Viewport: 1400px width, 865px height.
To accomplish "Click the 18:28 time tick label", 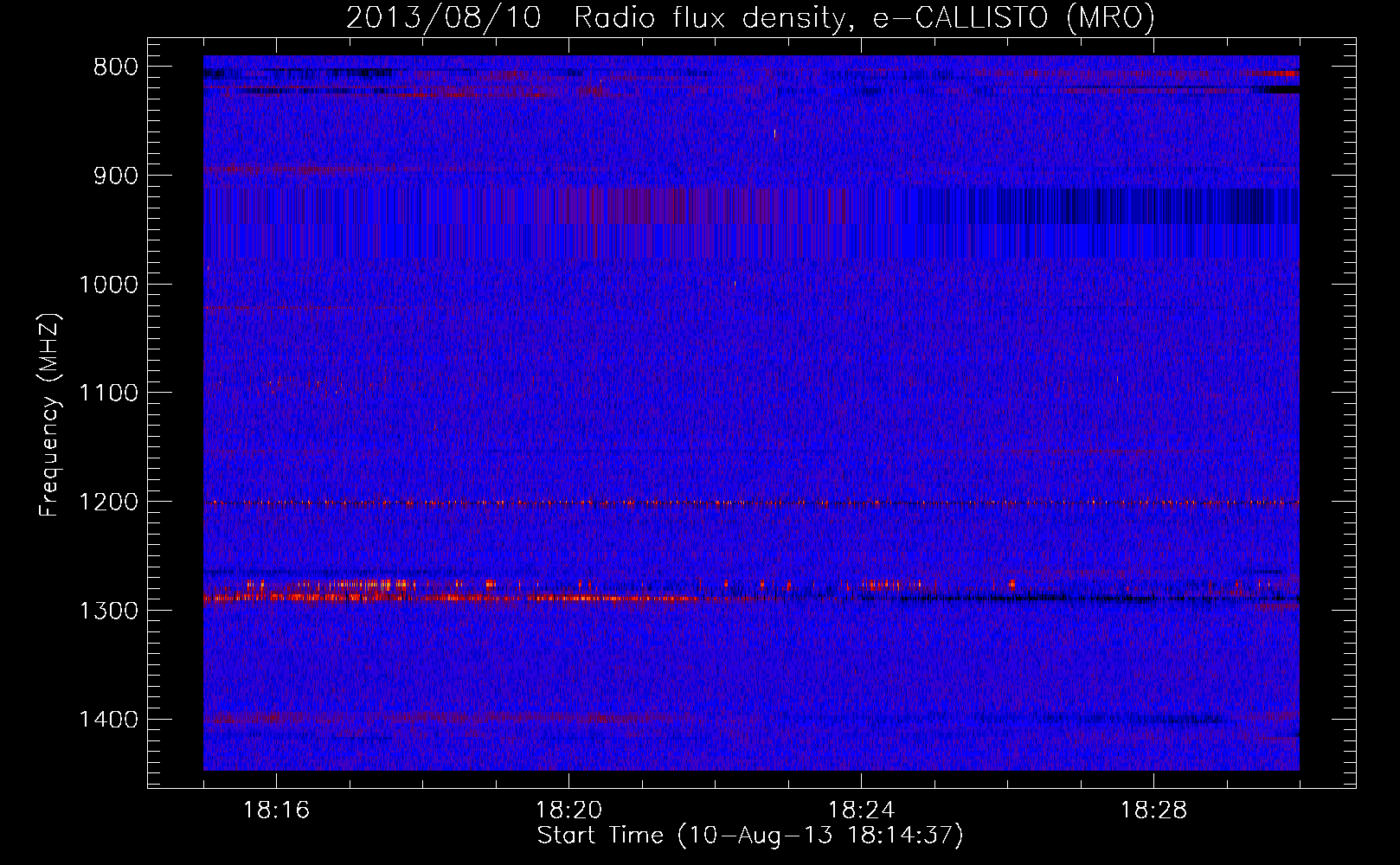I will click(x=1154, y=811).
